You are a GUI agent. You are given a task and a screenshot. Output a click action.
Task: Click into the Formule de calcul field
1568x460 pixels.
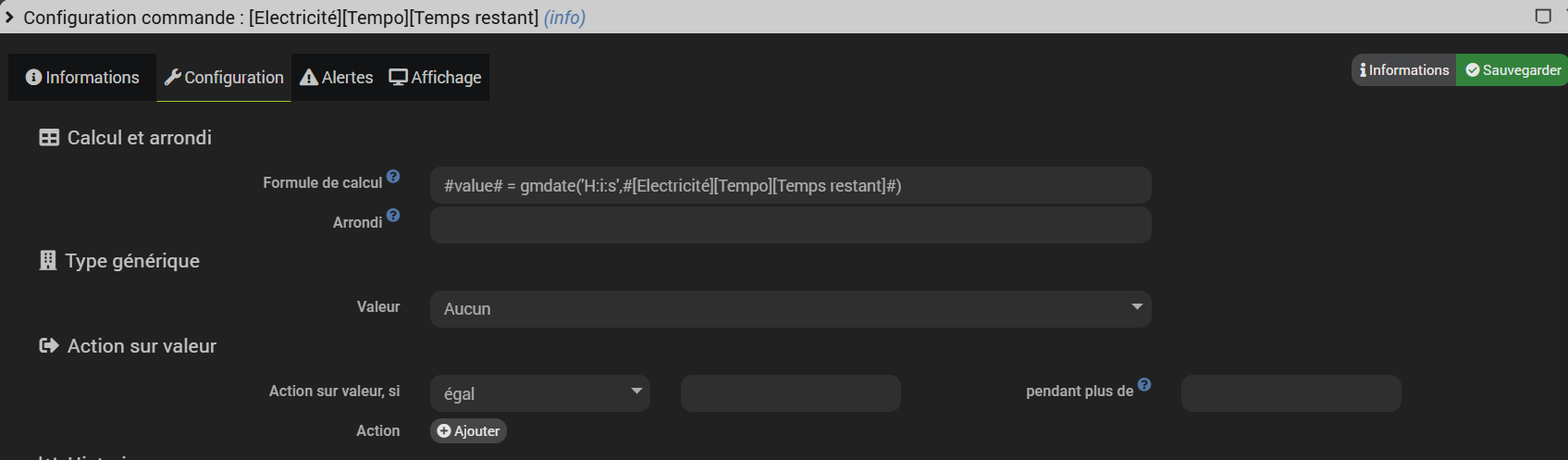(790, 186)
